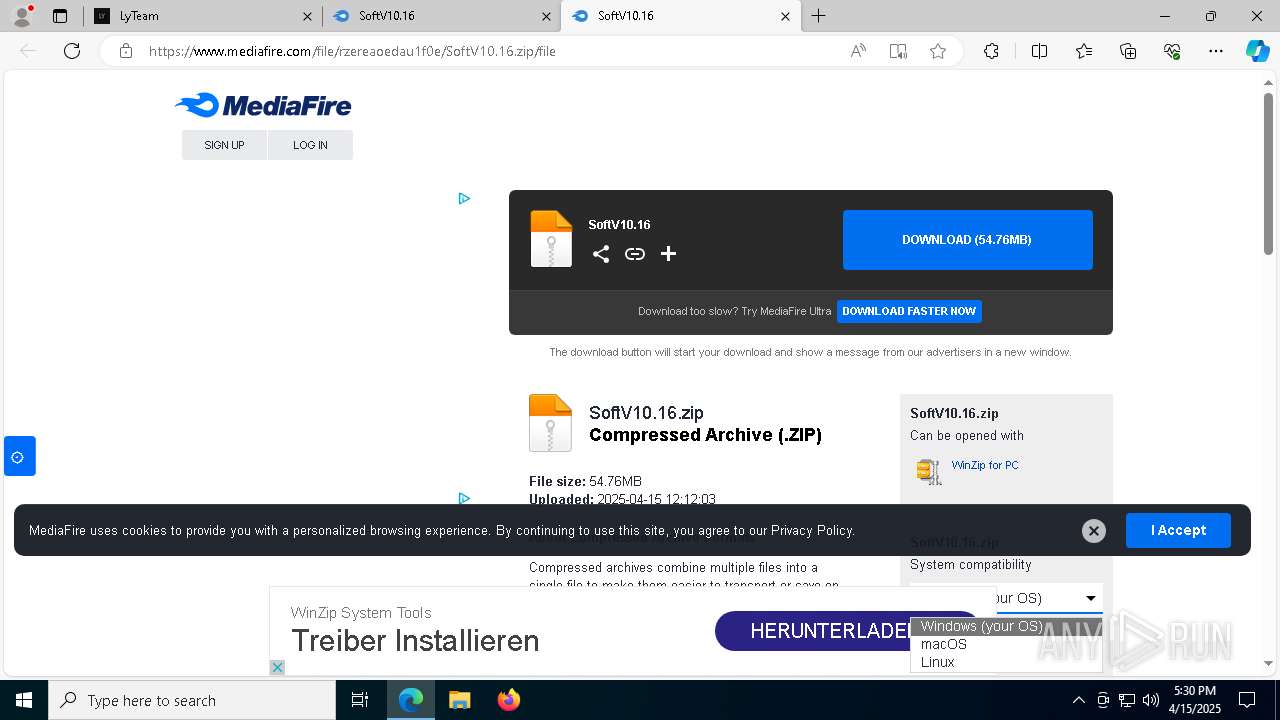Switch to the LyTeam tab
Viewport: 1280px width, 720px height.
point(204,16)
